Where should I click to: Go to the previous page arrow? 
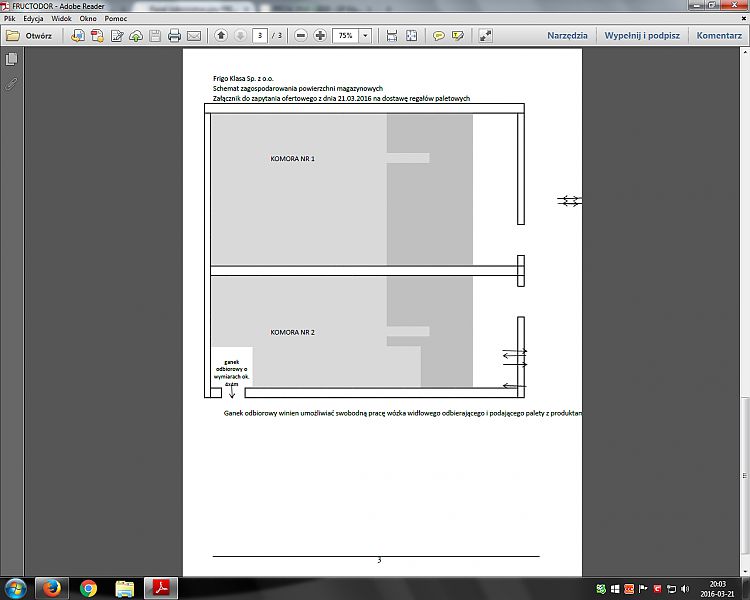click(x=221, y=36)
